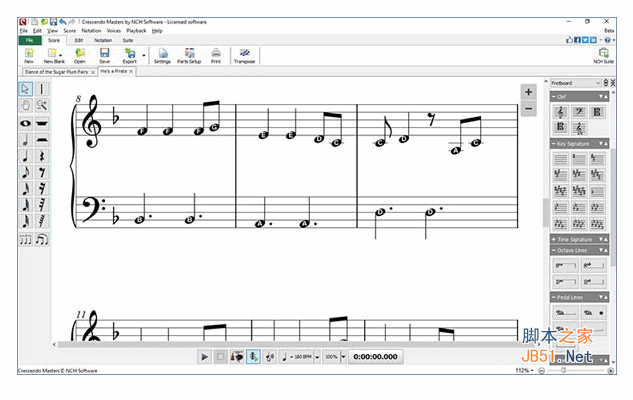Choose the thirty-second rest tool

point(42,205)
